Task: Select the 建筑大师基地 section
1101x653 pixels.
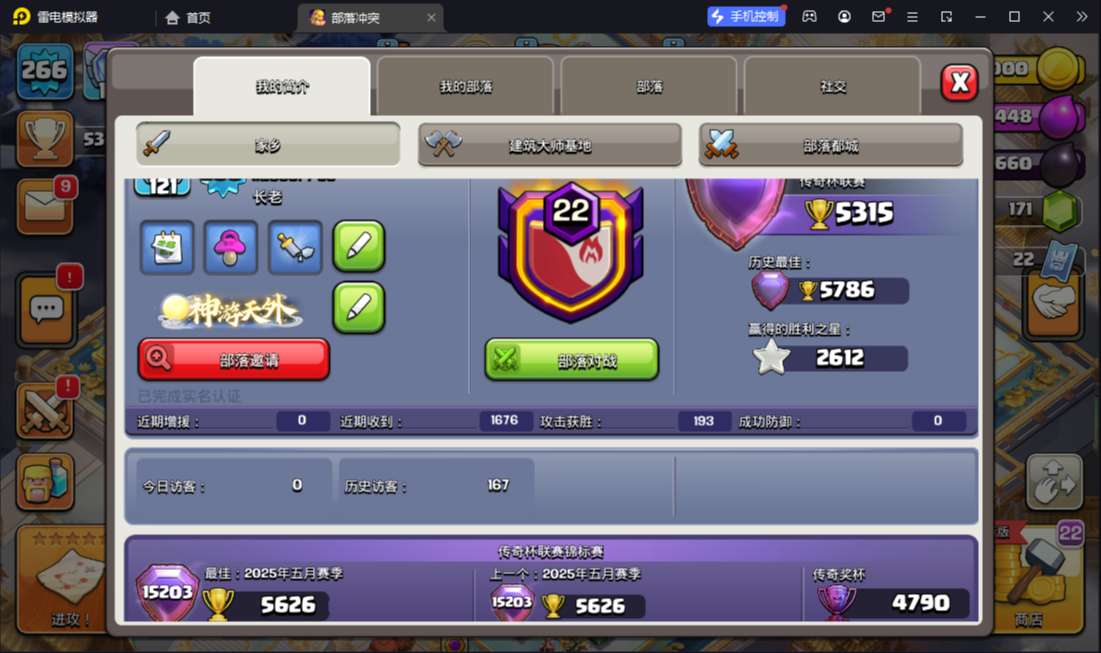Action: pyautogui.click(x=550, y=145)
